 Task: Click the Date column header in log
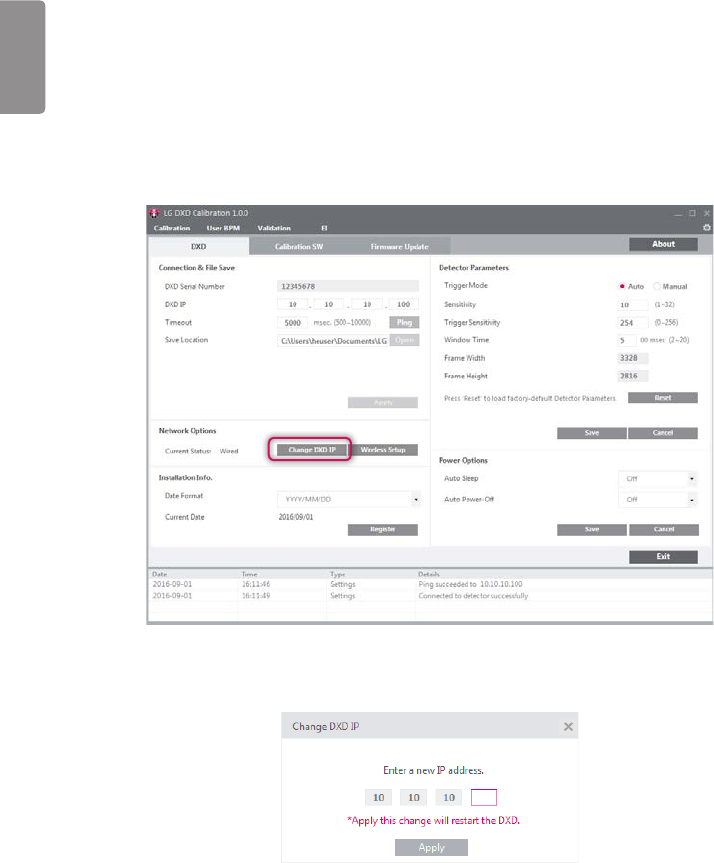tap(160, 574)
